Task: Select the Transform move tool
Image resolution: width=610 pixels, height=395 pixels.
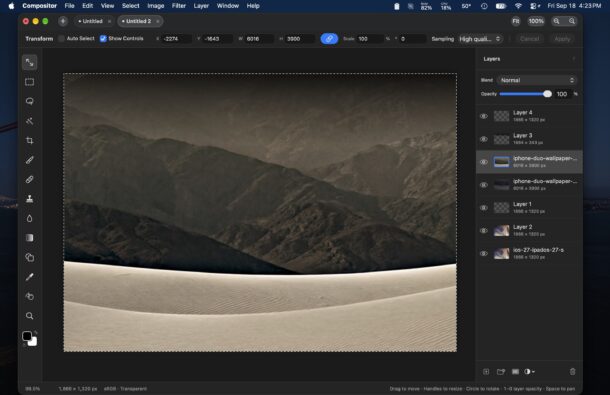Action: 30,62
